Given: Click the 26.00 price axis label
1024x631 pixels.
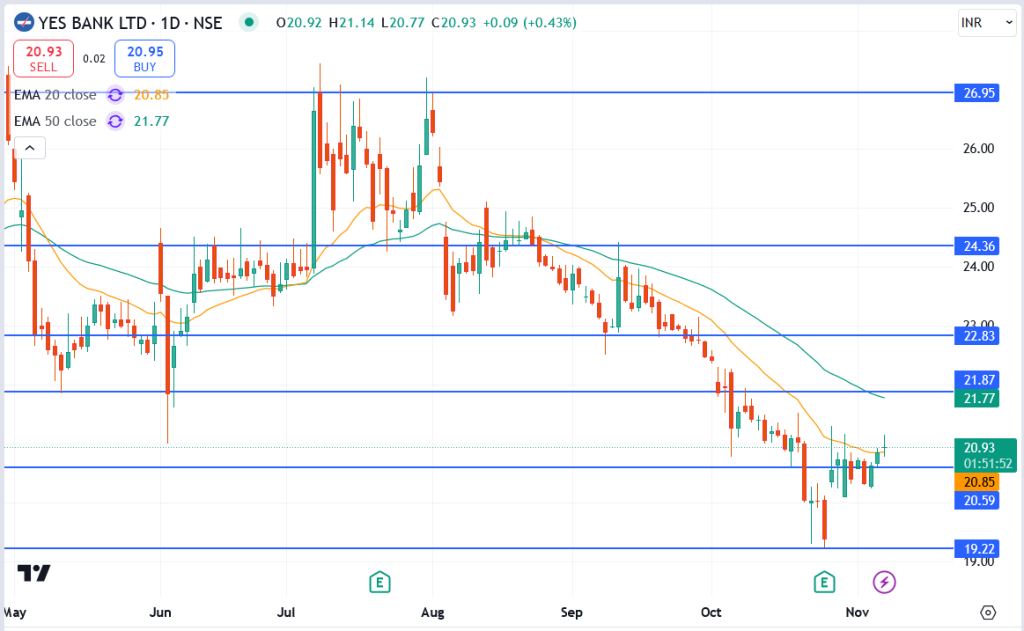Looking at the screenshot, I should [978, 148].
